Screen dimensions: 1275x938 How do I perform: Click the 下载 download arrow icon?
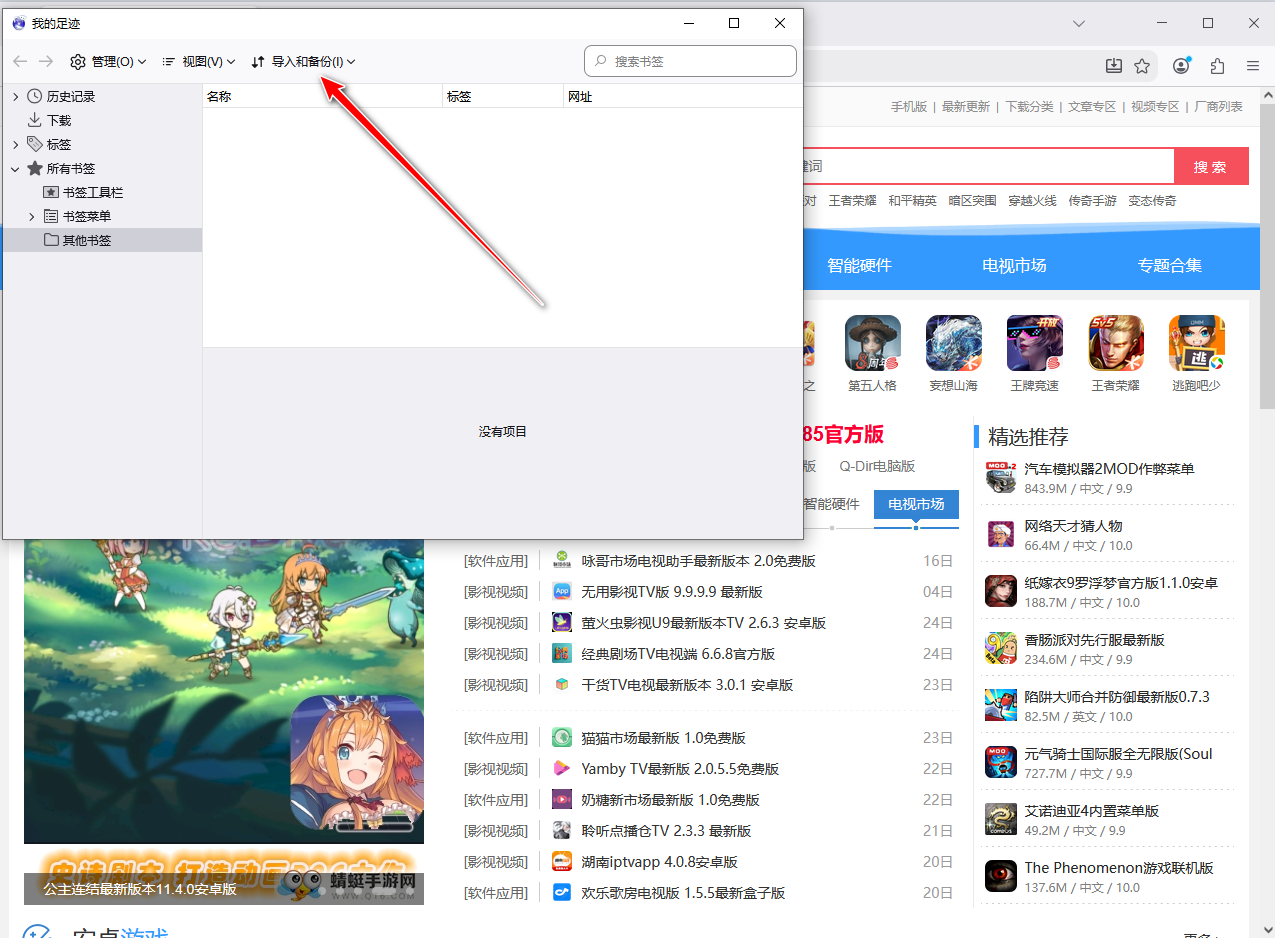(x=35, y=121)
